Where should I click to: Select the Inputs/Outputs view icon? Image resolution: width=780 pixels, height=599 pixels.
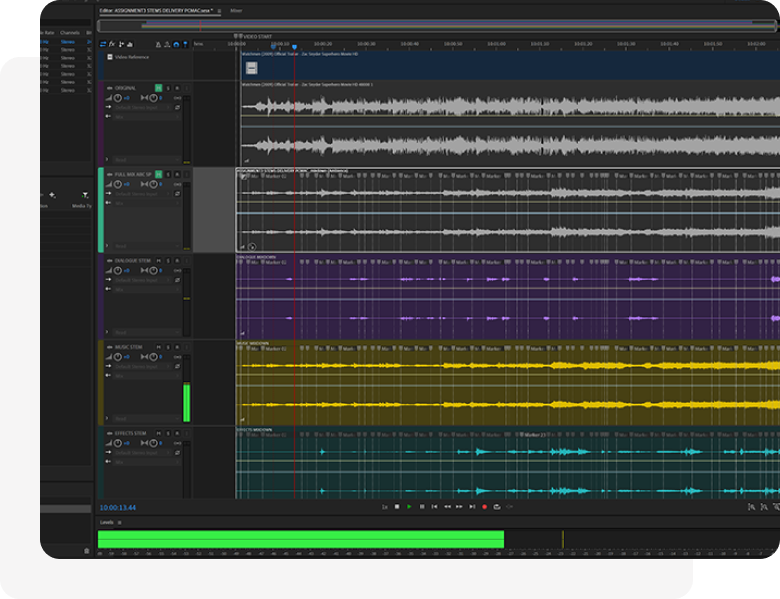[x=102, y=44]
